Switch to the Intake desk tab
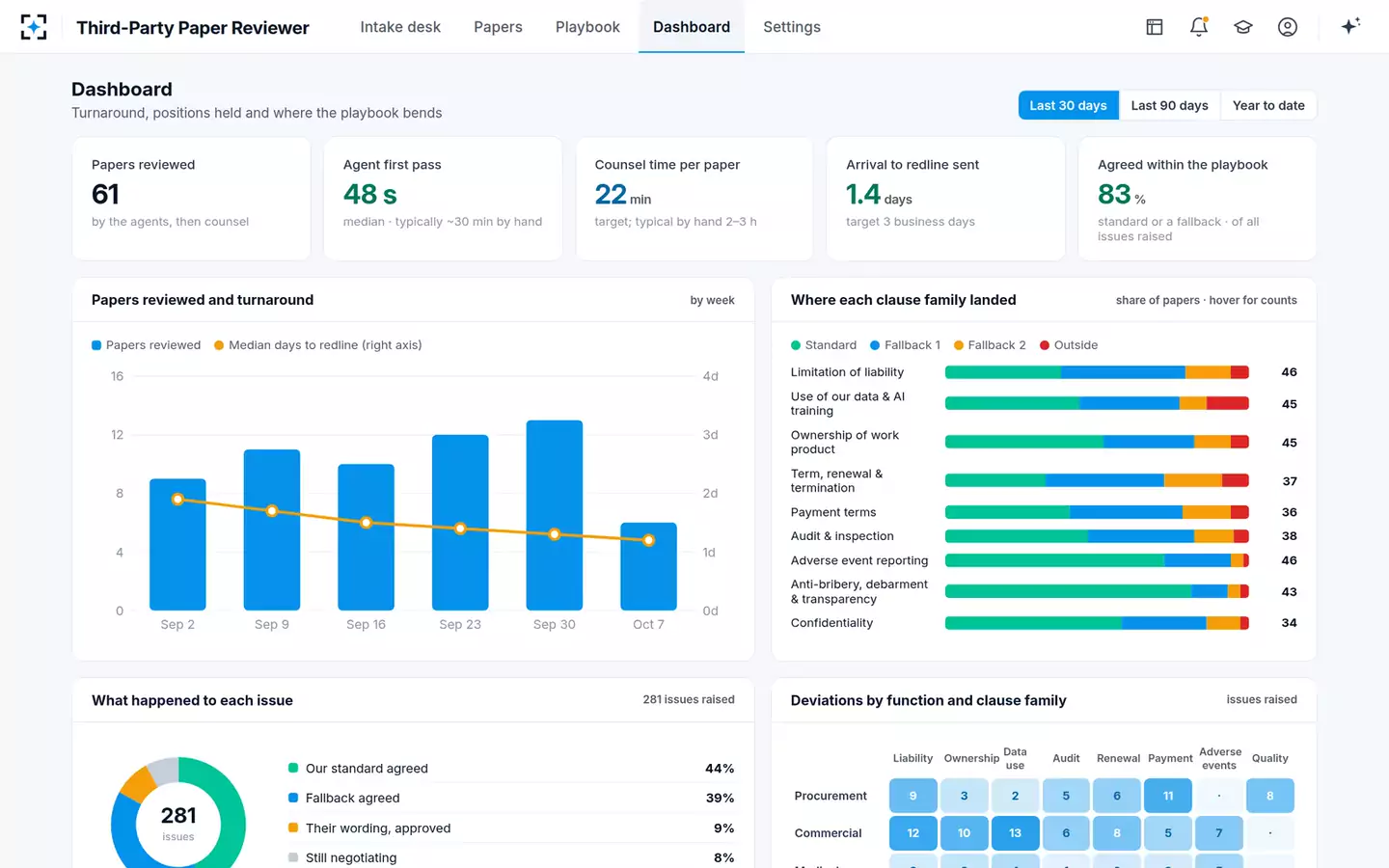Screen dimensions: 1389x868 pos(400,27)
